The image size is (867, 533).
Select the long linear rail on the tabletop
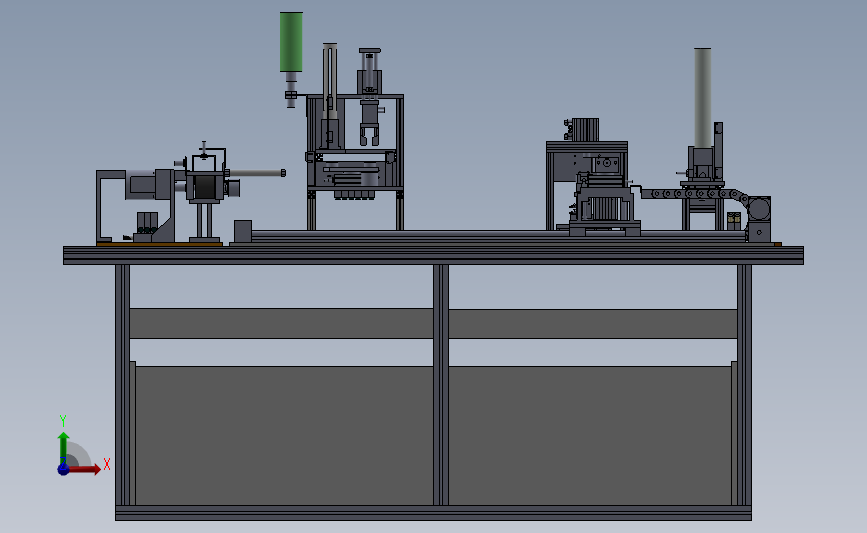point(498,236)
